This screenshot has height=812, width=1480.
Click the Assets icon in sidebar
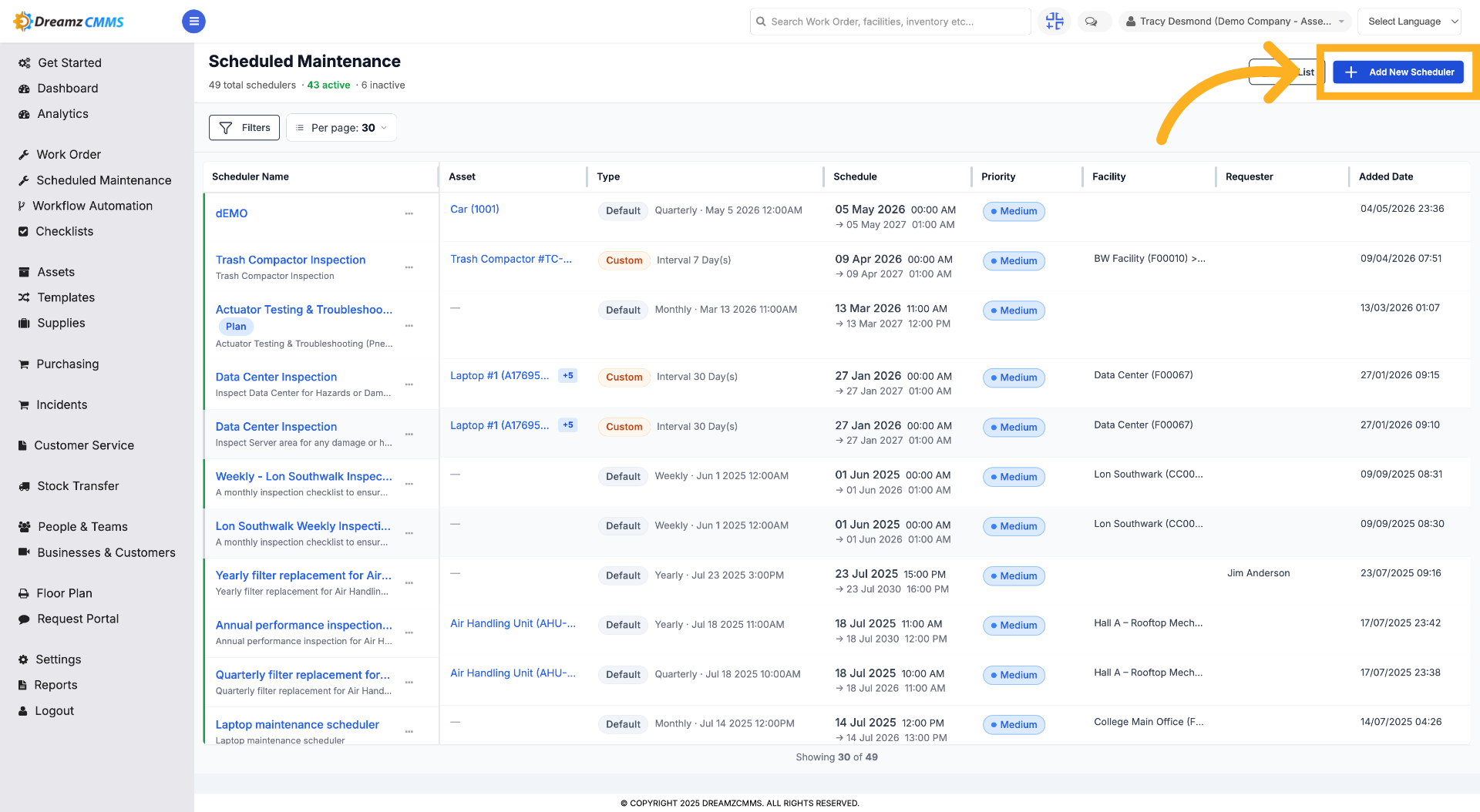tap(24, 272)
